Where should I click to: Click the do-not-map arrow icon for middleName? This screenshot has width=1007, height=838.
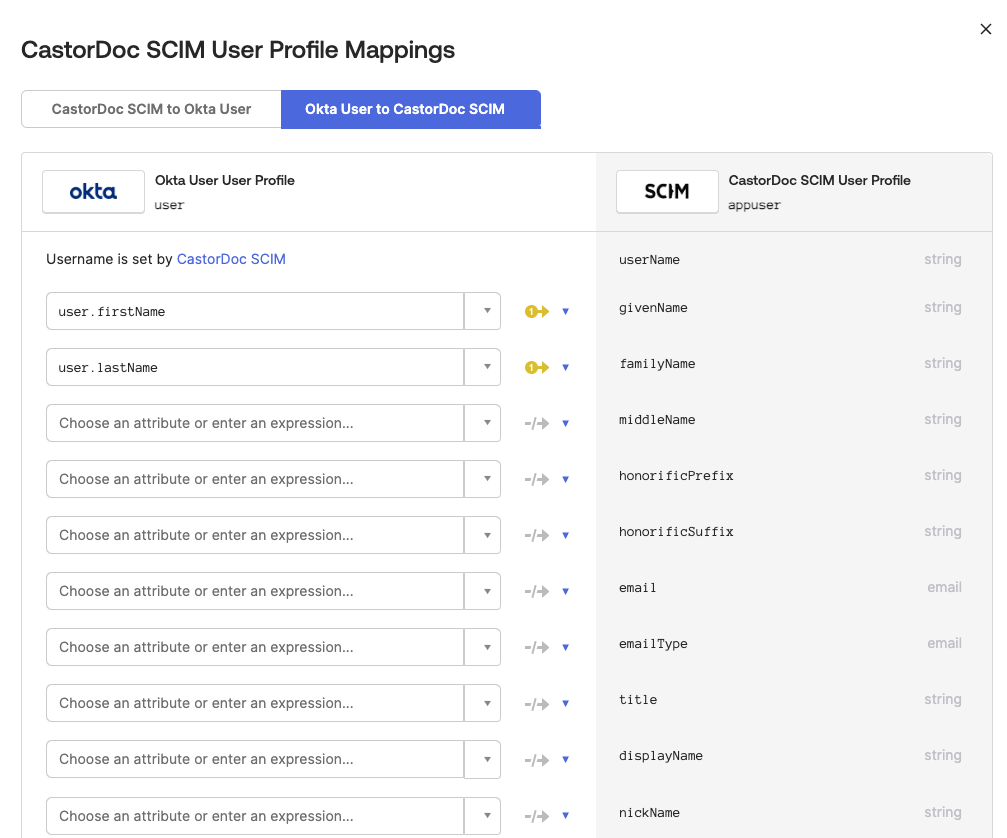538,424
